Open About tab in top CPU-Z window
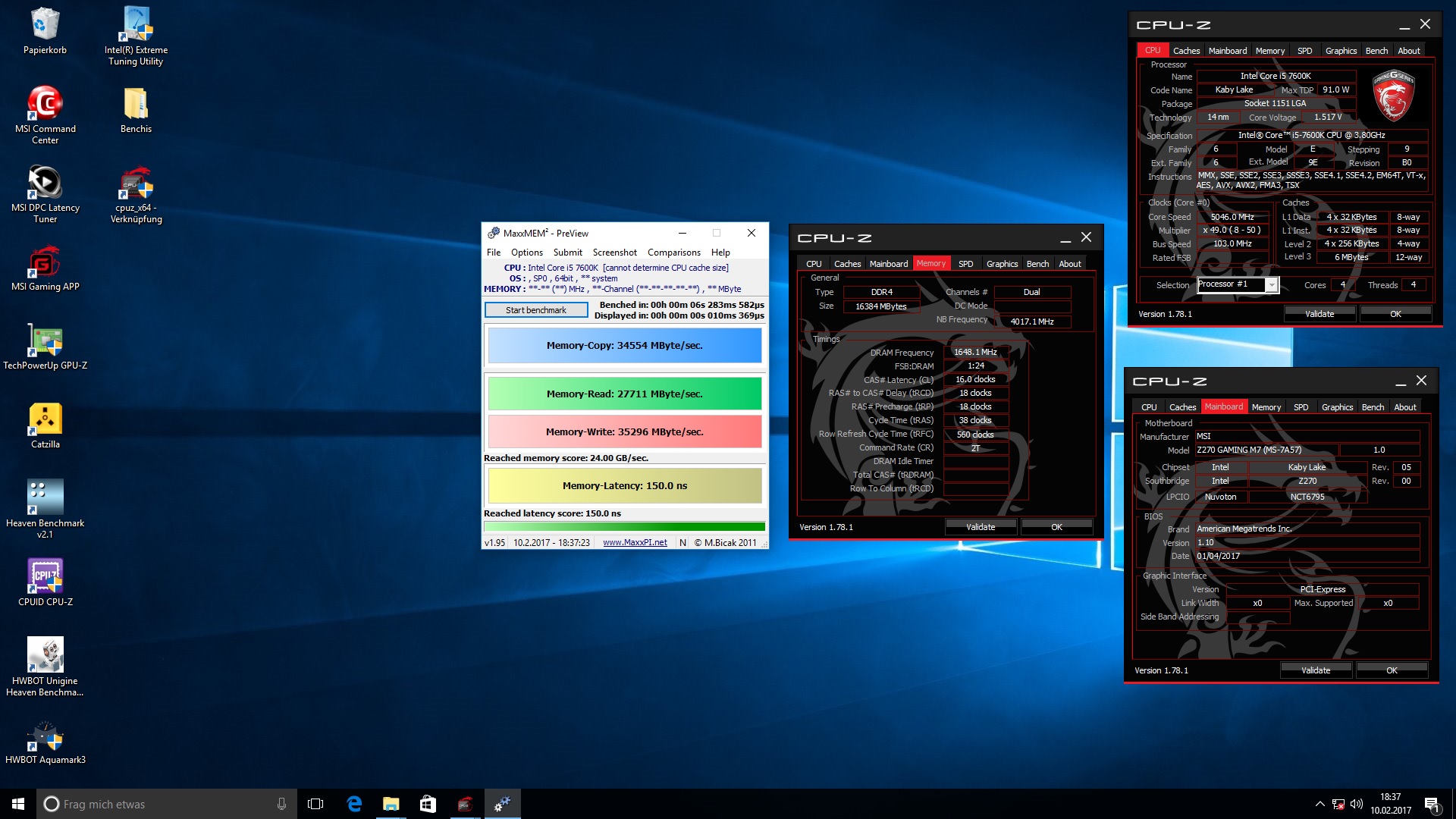 pos(1409,51)
